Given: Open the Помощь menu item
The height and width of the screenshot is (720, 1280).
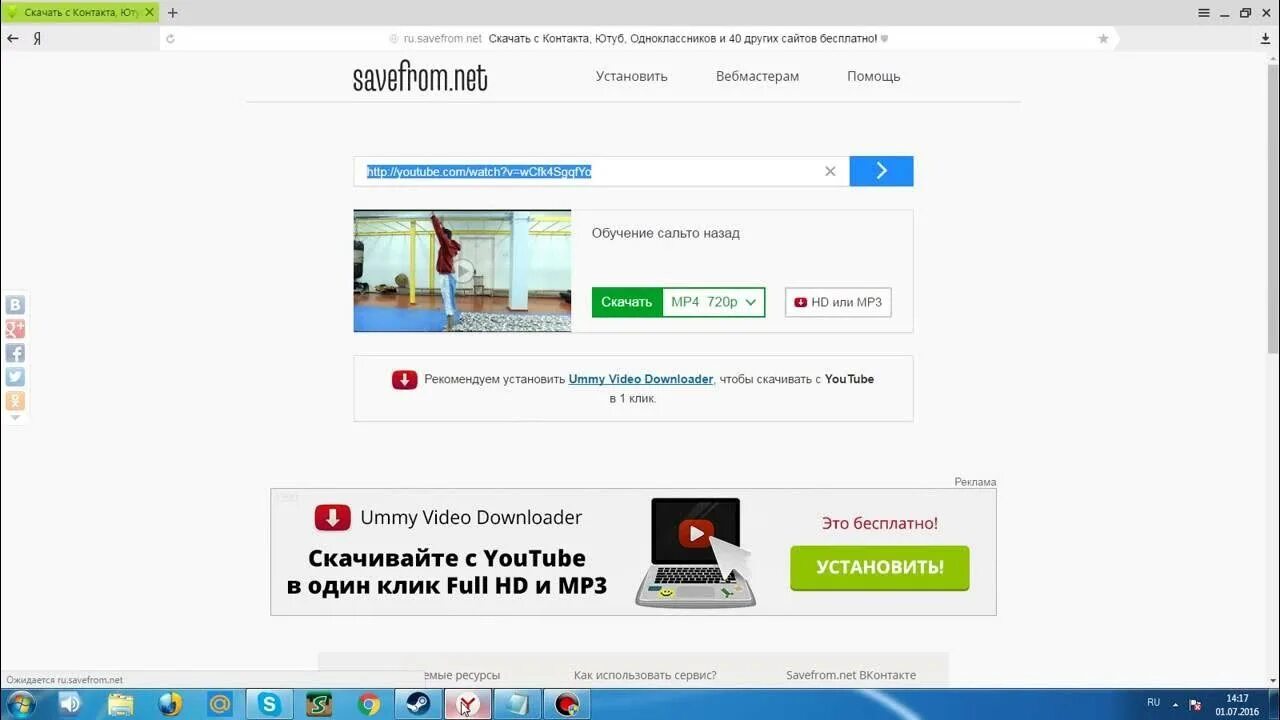Looking at the screenshot, I should coord(874,76).
